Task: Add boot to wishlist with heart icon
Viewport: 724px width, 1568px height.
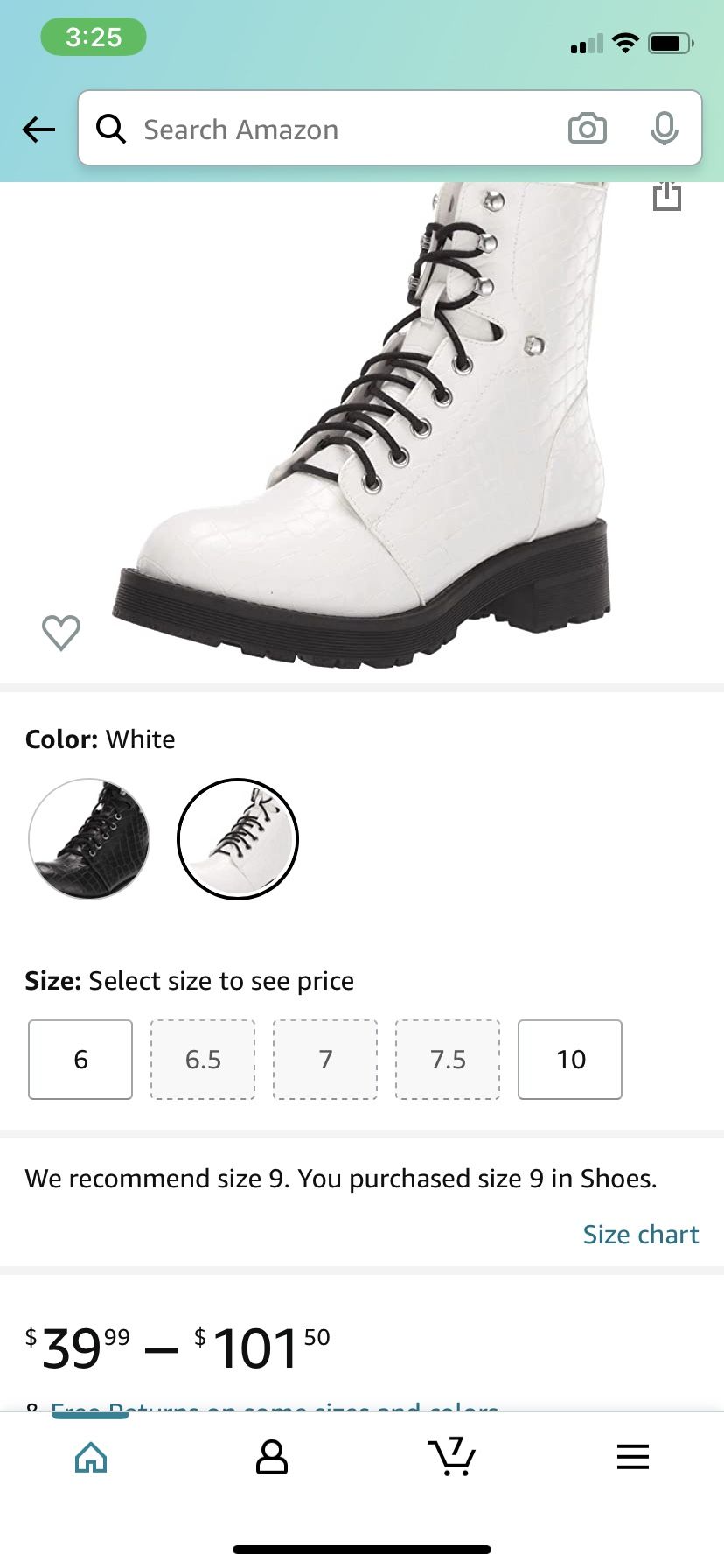Action: tap(61, 633)
